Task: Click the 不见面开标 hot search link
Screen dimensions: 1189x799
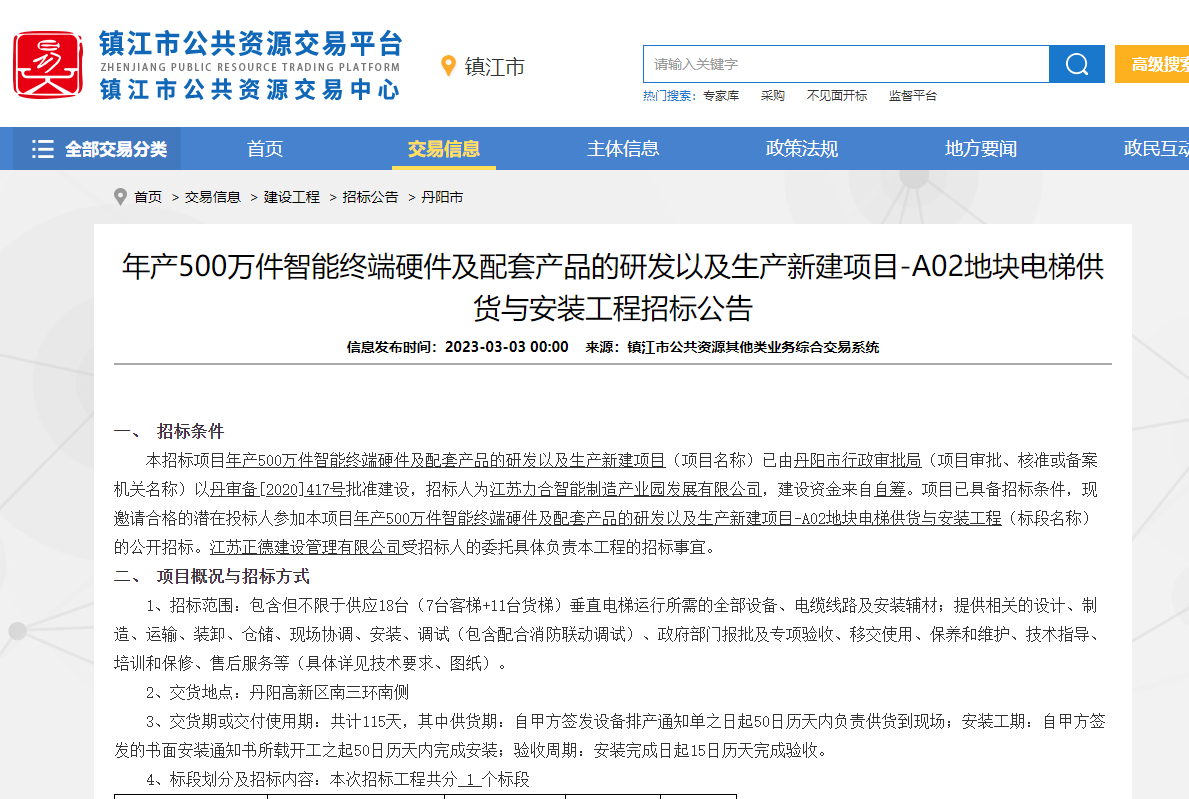Action: 837,96
